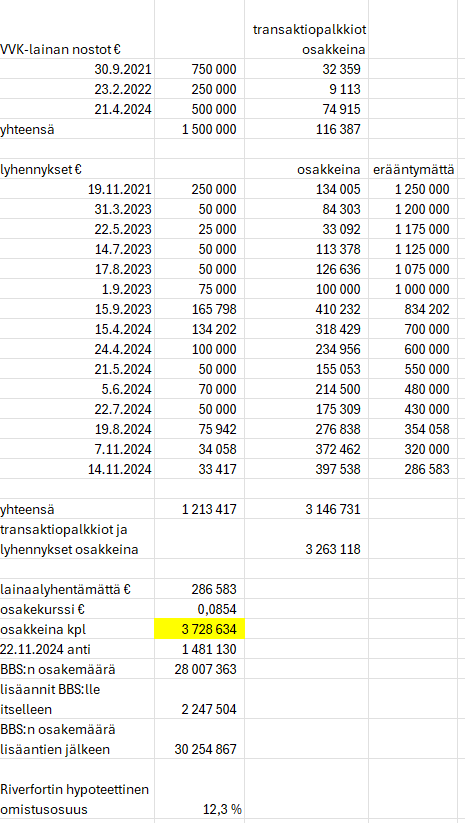Click the osakekurssi value 0,0854

pyautogui.click(x=199, y=609)
